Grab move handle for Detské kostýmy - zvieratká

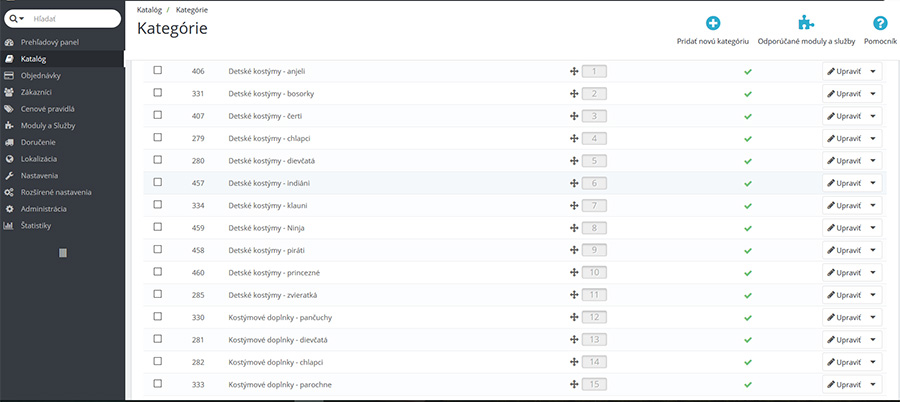573,295
